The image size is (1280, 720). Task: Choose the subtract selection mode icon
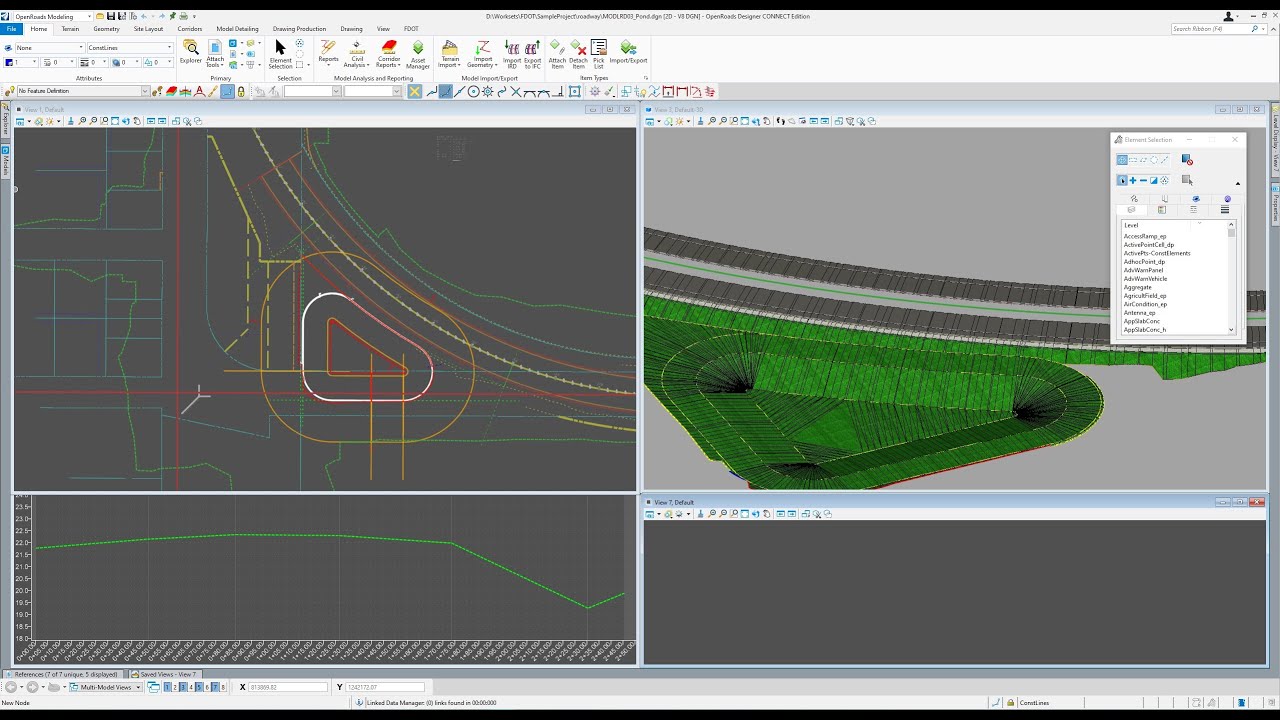tap(1143, 181)
